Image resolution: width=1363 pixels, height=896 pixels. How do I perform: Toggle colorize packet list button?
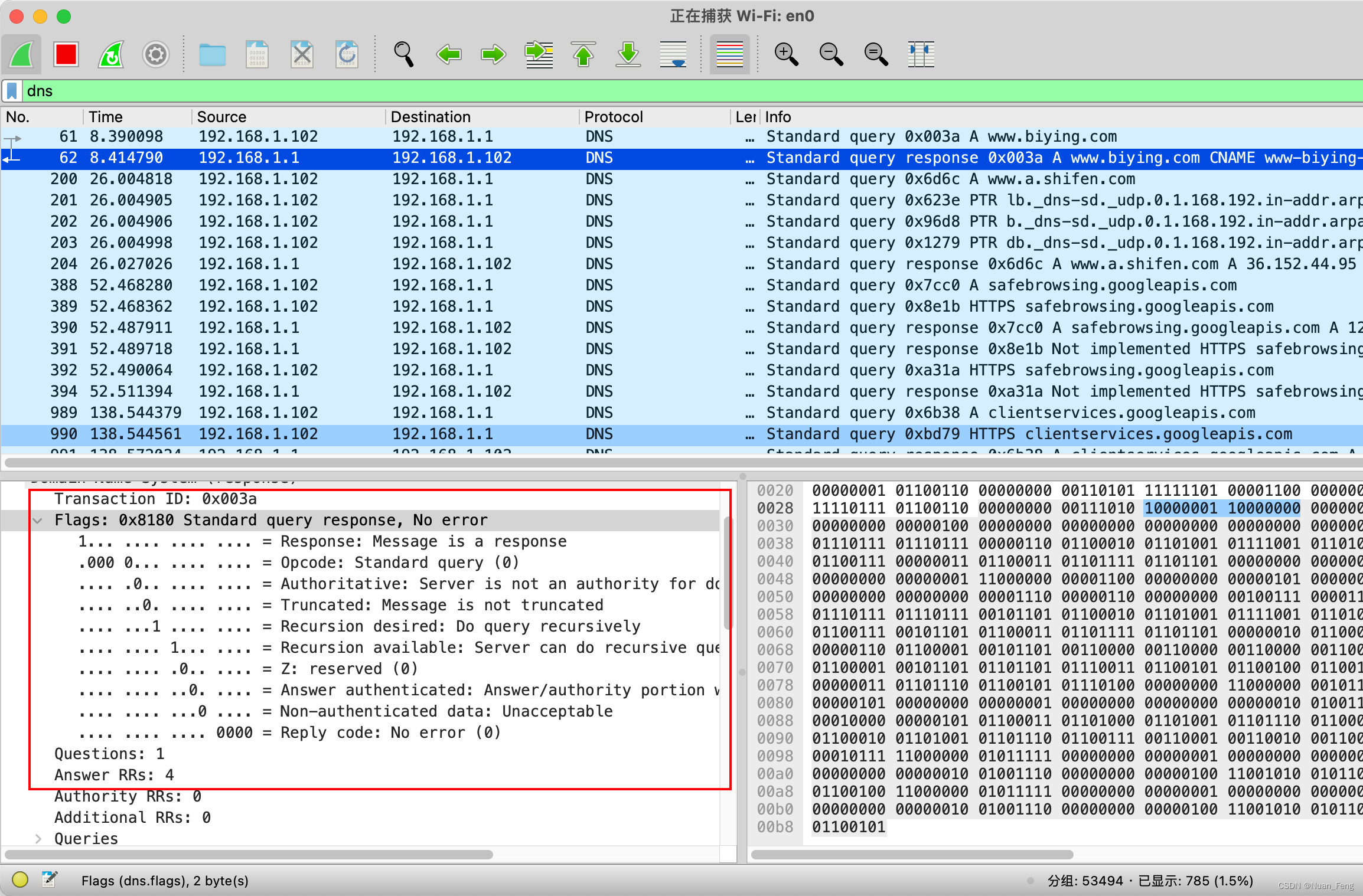[x=729, y=55]
